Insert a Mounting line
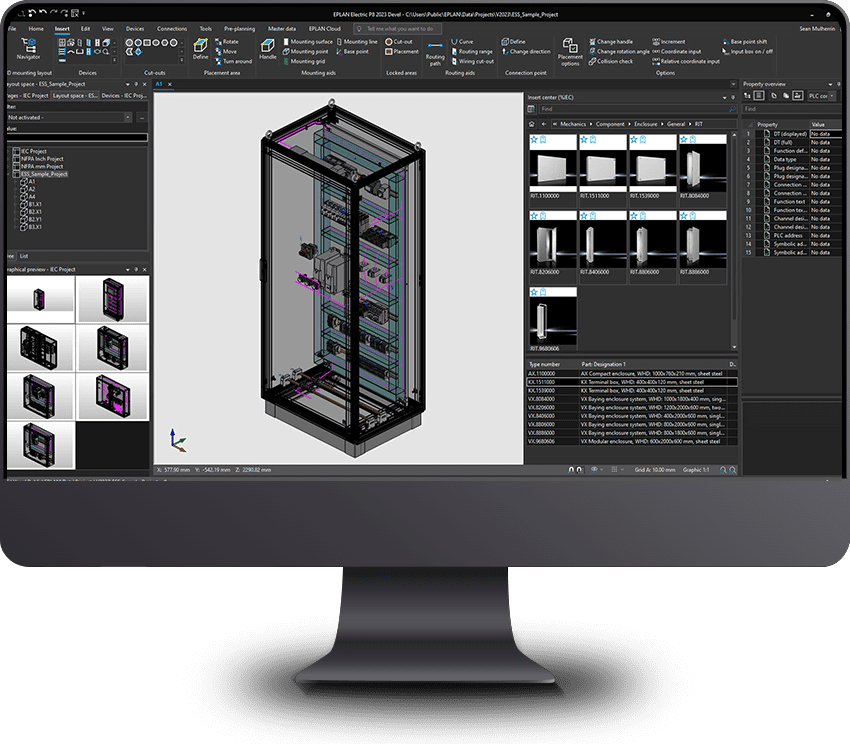Screen dimensions: 850x744 357,42
